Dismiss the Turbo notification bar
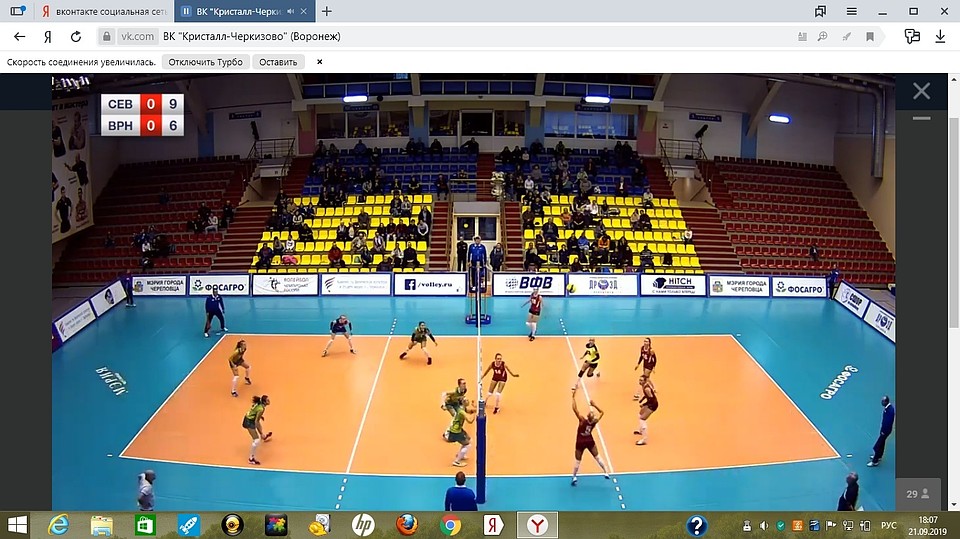Screen dimensions: 960x539 (x=320, y=62)
